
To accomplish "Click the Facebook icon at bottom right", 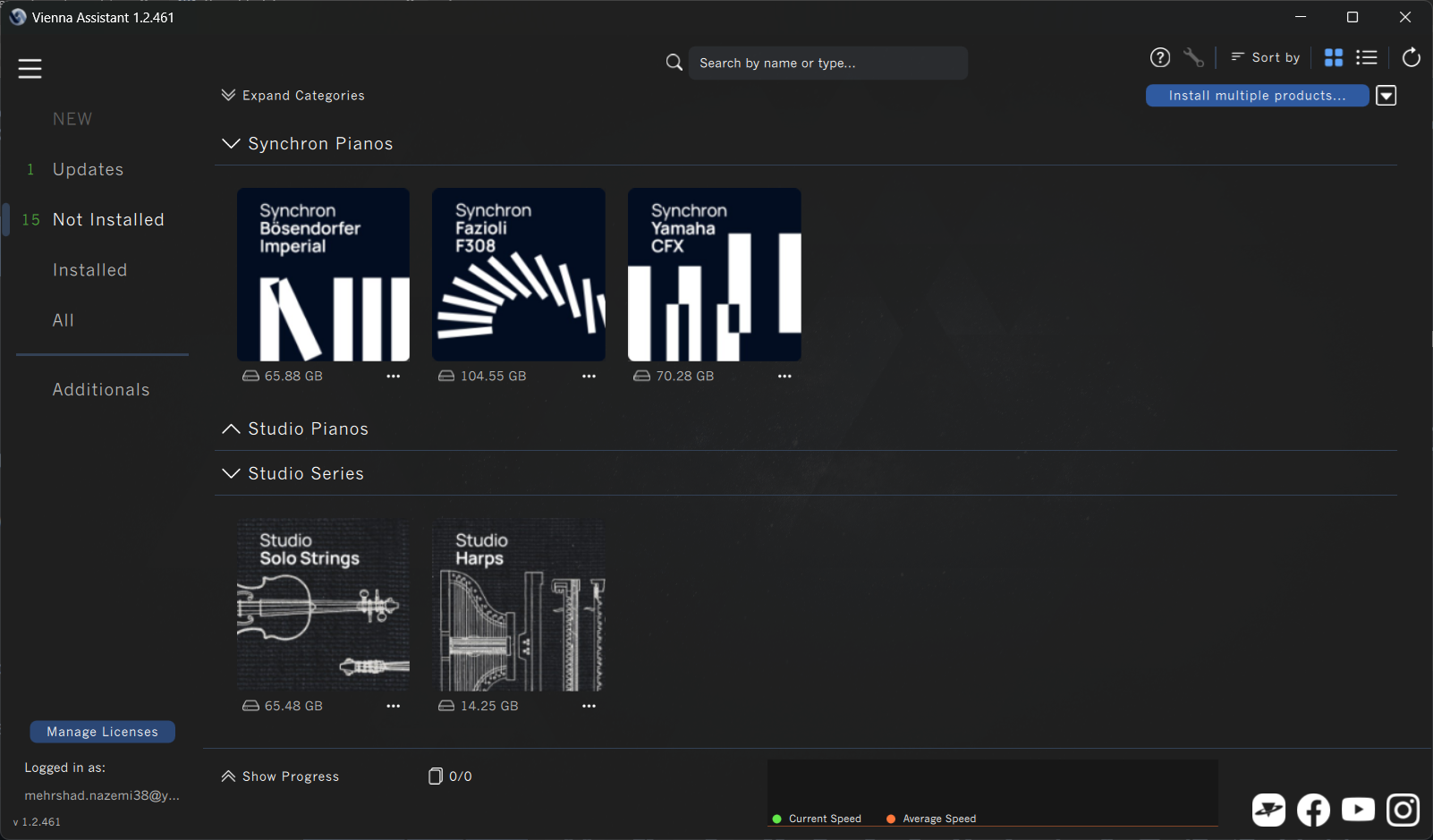I will tap(1312, 810).
